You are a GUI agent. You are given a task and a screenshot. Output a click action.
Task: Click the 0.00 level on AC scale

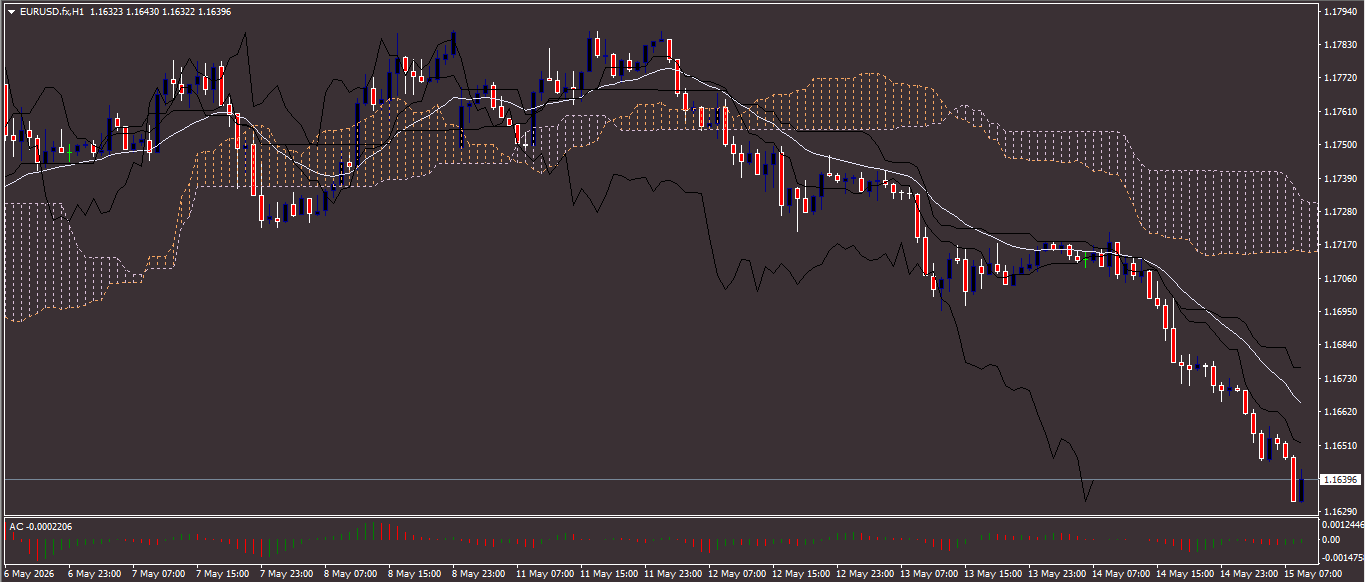coord(1331,540)
